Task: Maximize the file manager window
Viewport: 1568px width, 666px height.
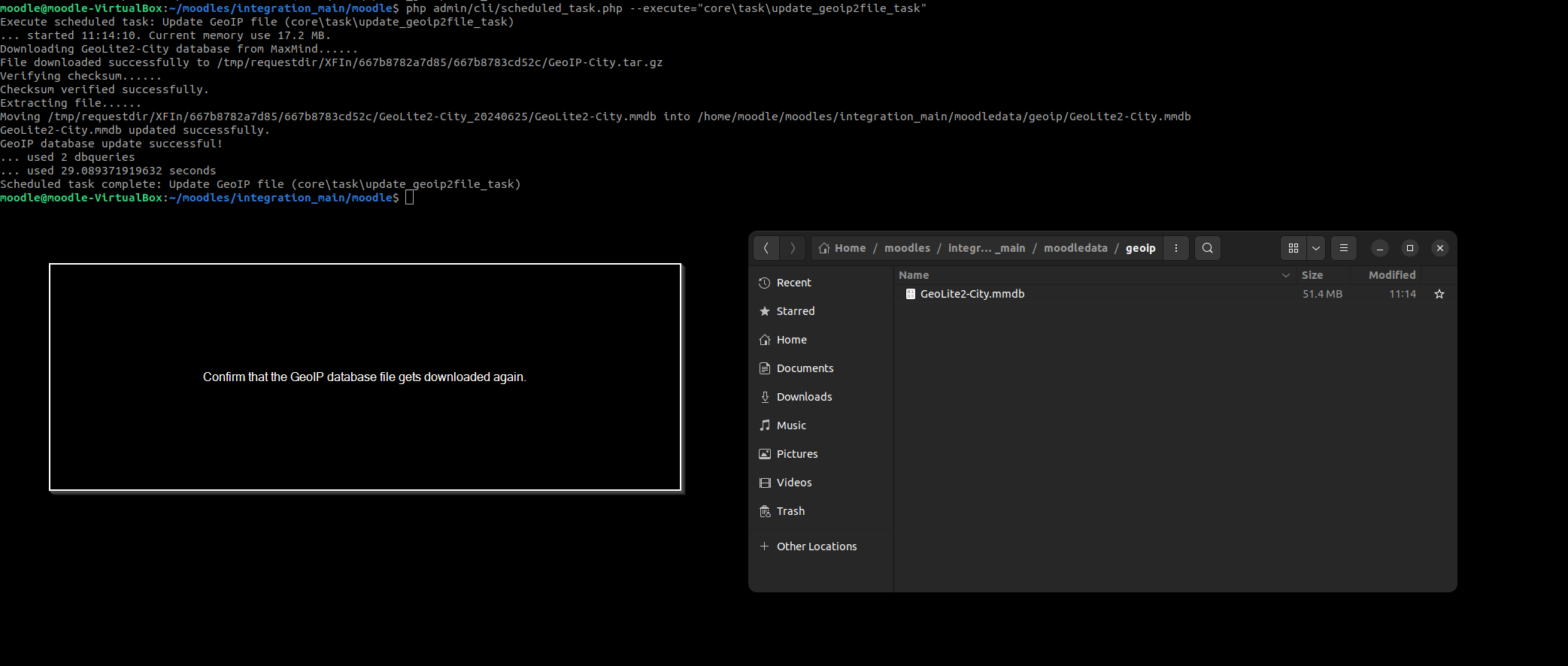Action: coord(1410,248)
